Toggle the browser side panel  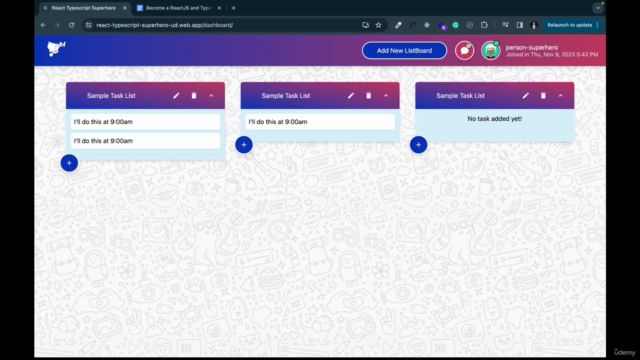click(520, 25)
